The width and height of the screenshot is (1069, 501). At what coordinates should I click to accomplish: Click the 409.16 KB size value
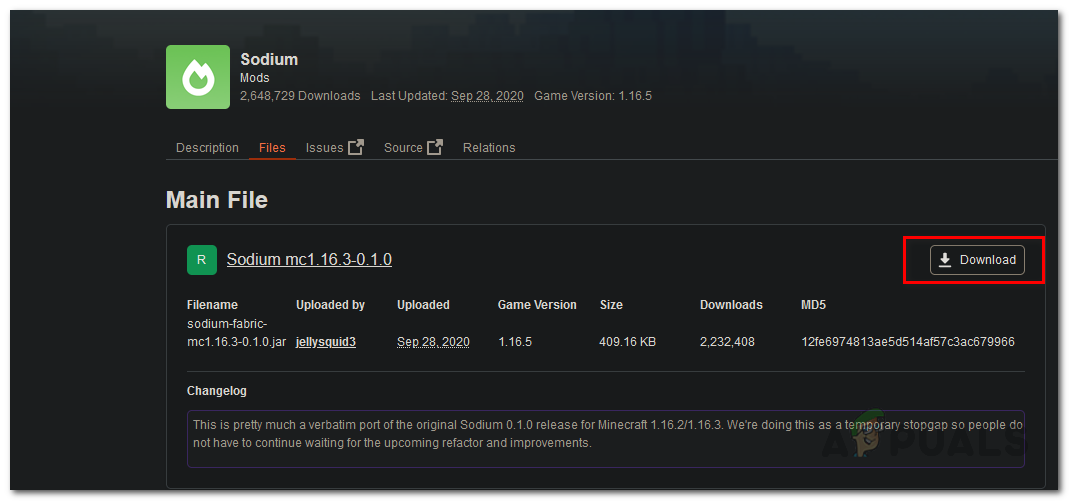pyautogui.click(x=627, y=342)
